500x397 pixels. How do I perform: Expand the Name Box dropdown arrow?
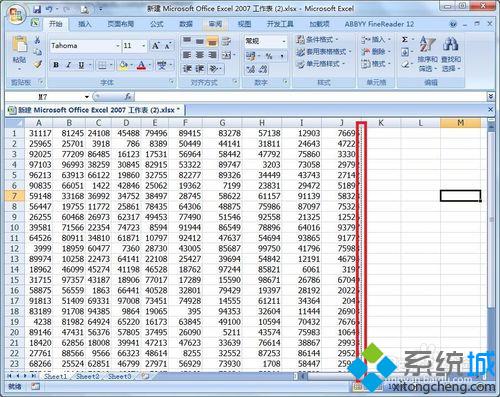click(x=86, y=97)
